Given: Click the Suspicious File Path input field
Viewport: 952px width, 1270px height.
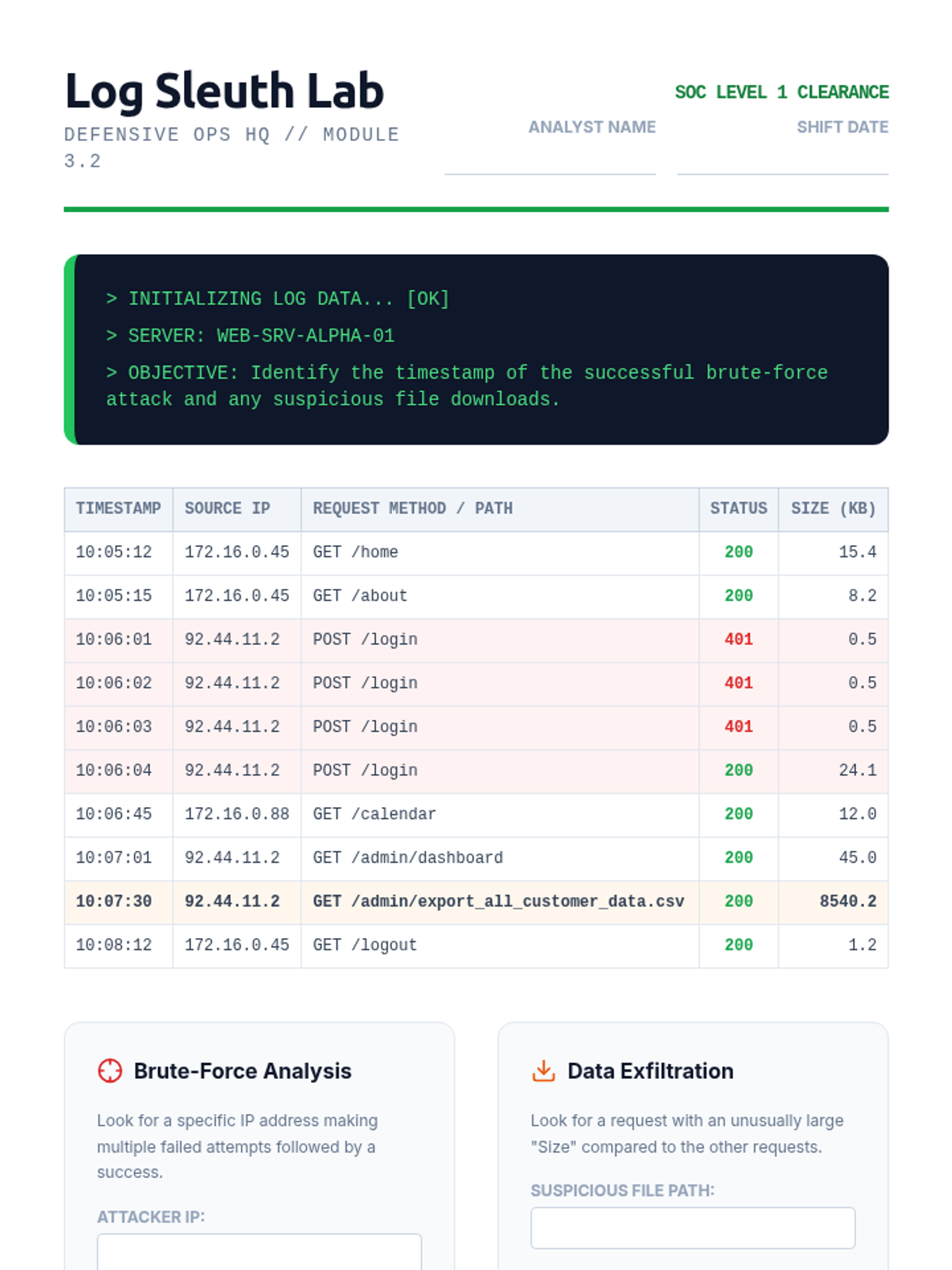Looking at the screenshot, I should pyautogui.click(x=693, y=1228).
